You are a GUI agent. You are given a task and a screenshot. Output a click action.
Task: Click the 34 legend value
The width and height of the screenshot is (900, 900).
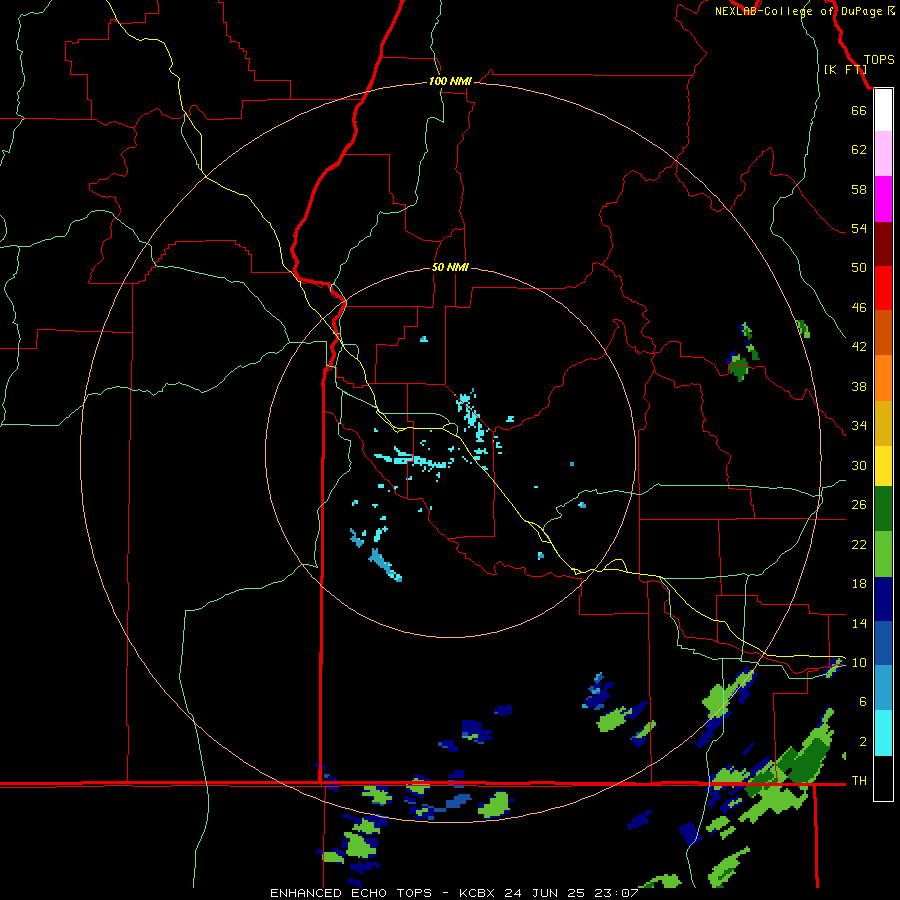(859, 426)
